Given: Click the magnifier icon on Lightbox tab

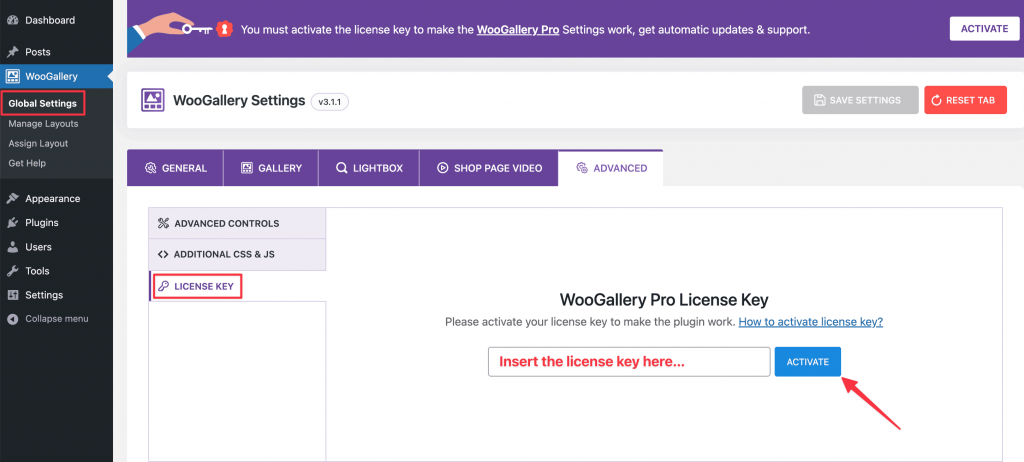Looking at the screenshot, I should click(342, 169).
